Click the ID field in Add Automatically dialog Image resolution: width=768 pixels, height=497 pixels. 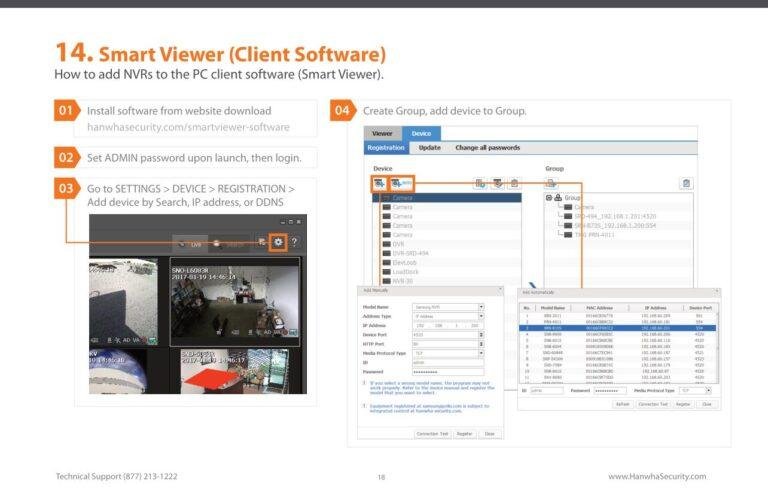[547, 391]
